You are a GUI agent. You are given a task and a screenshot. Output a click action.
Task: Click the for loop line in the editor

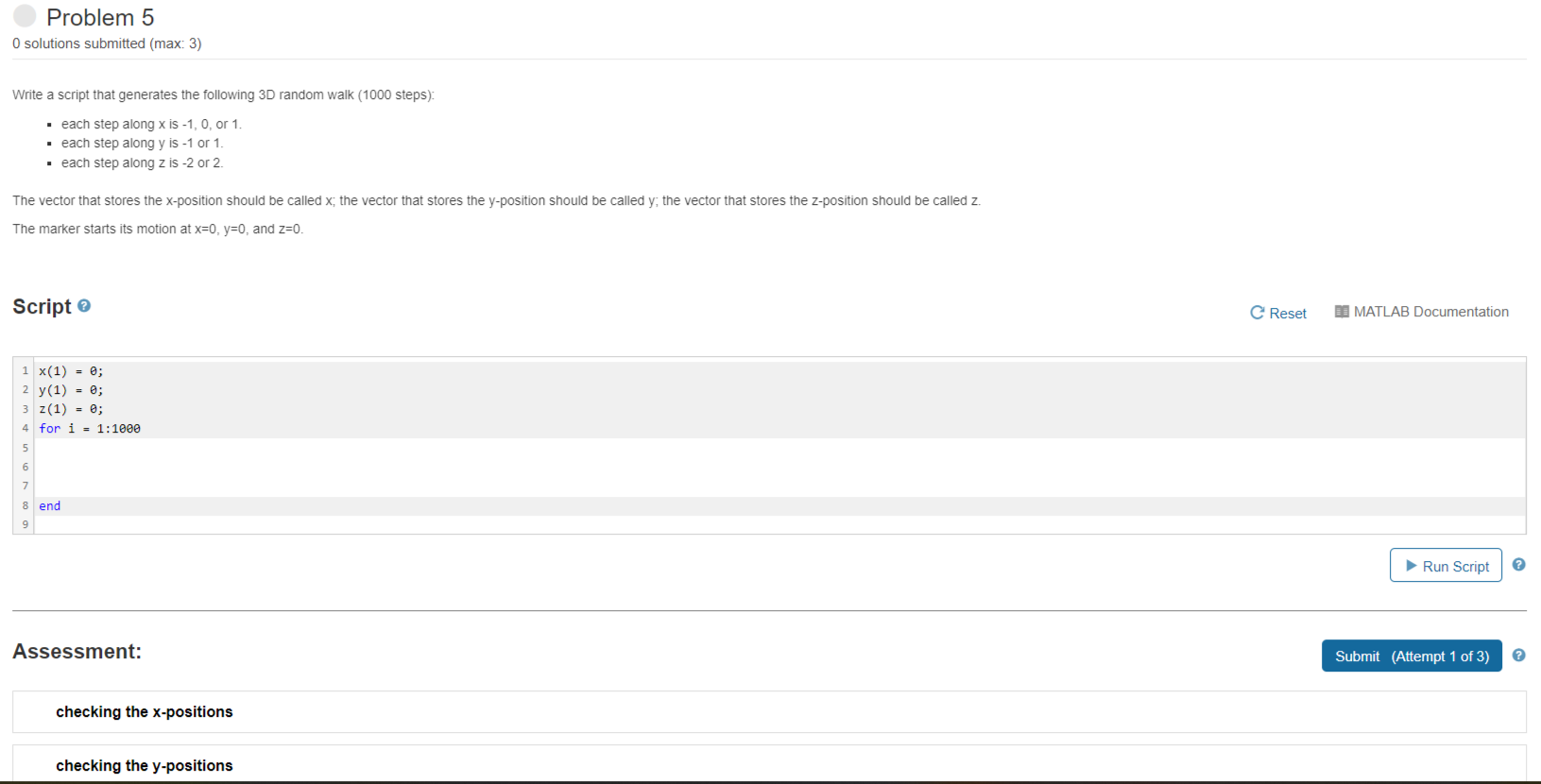click(x=90, y=428)
